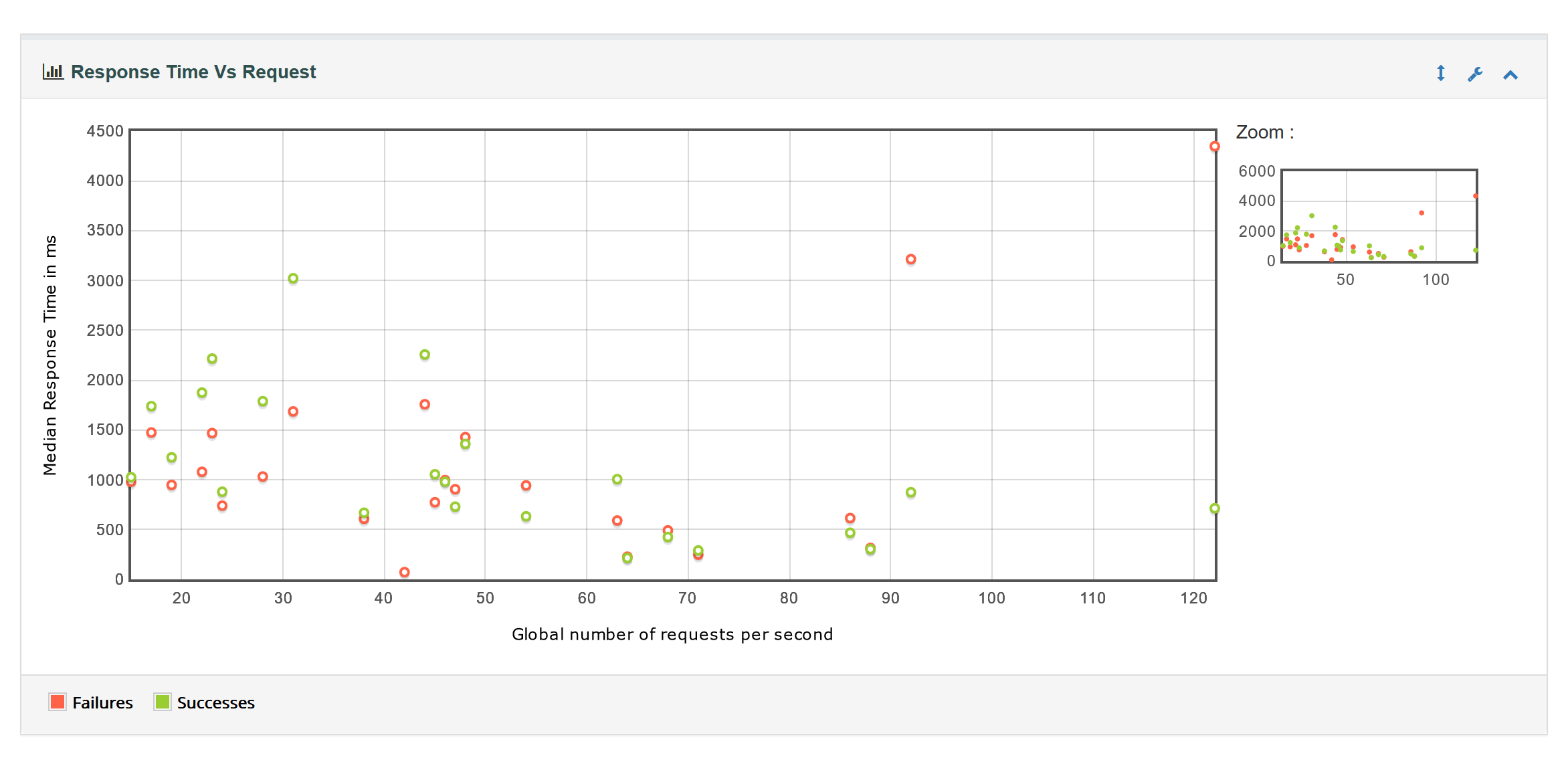Viewport: 1568px width, 762px height.
Task: Click the vertical resize arrows icon
Action: [x=1441, y=74]
